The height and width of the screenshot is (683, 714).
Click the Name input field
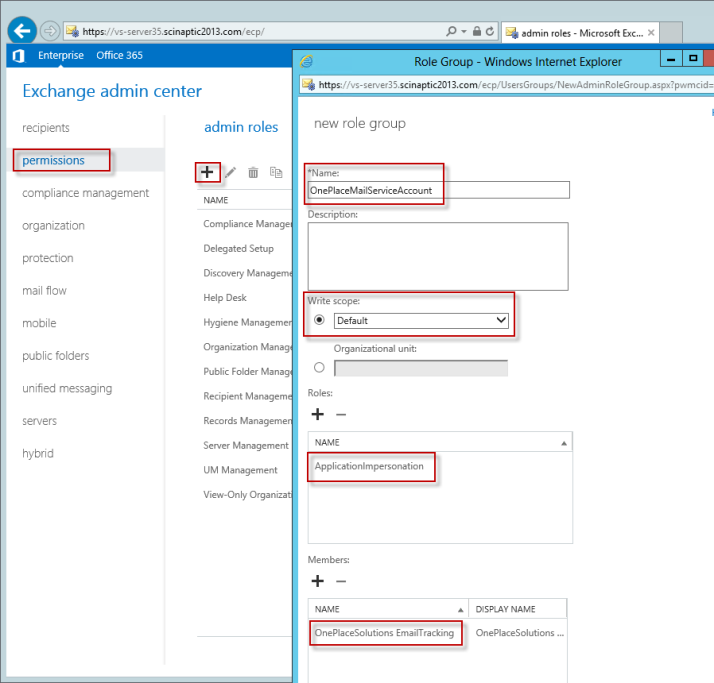coord(439,190)
